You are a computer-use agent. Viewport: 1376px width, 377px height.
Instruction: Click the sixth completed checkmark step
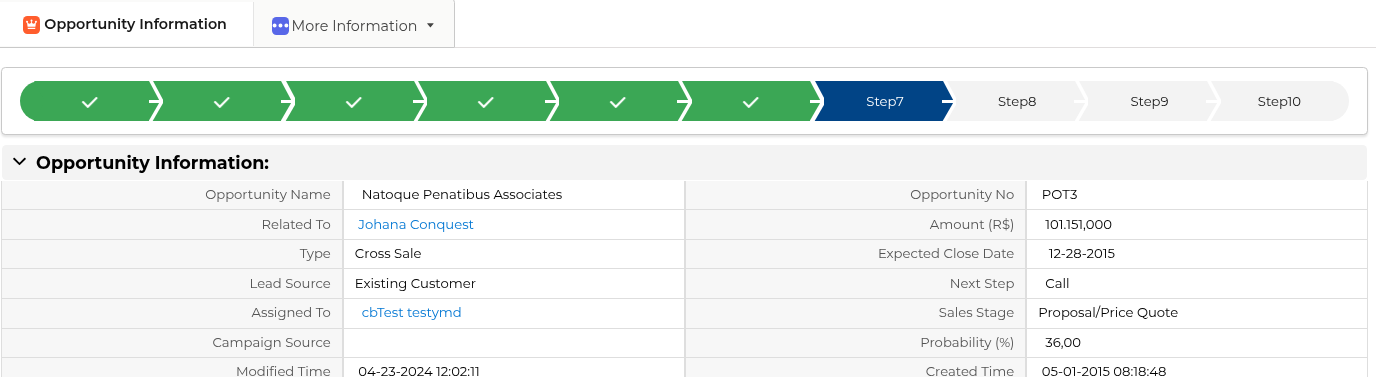(x=751, y=101)
